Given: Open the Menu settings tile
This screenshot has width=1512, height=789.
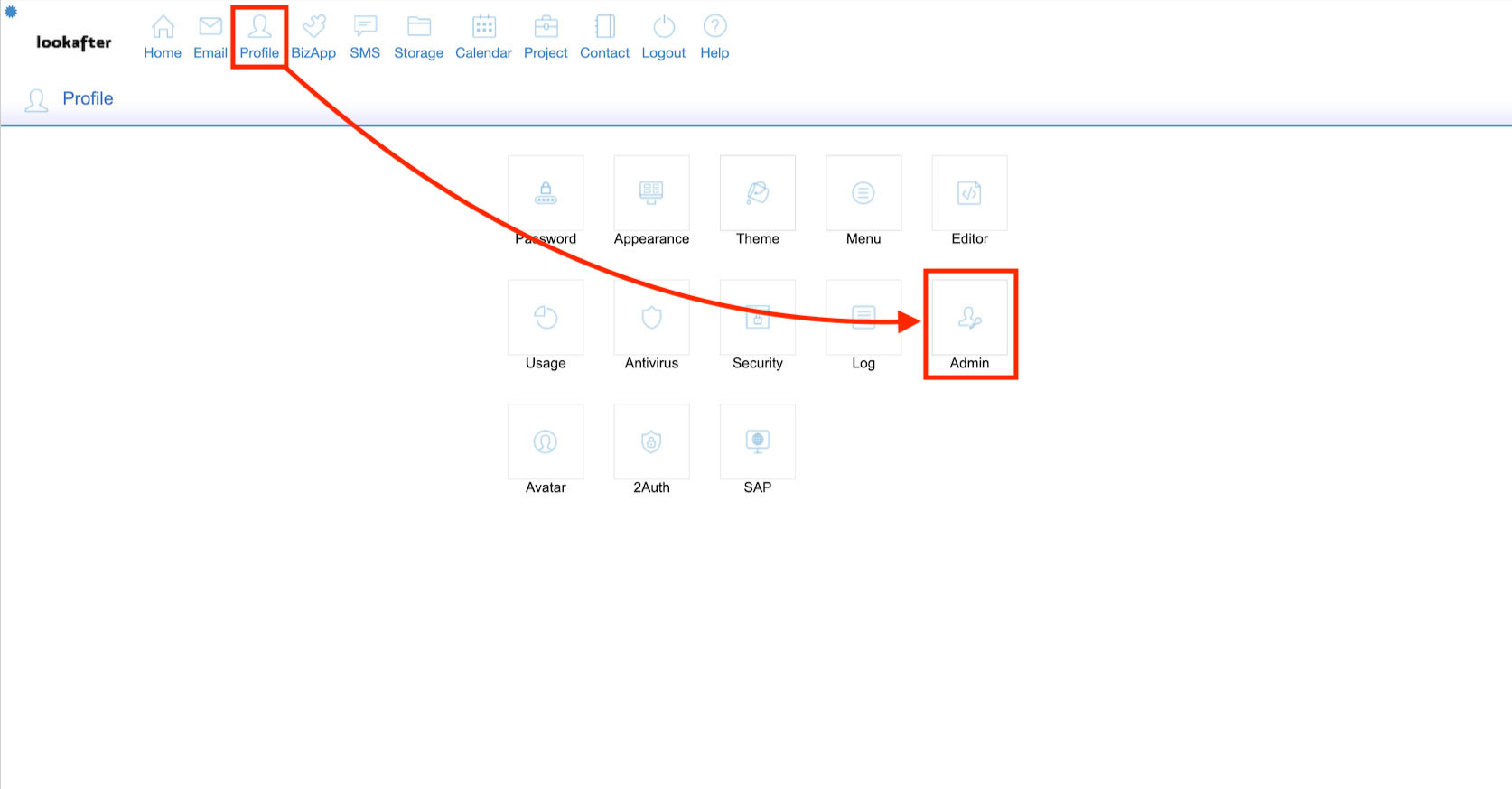Looking at the screenshot, I should click(x=863, y=193).
